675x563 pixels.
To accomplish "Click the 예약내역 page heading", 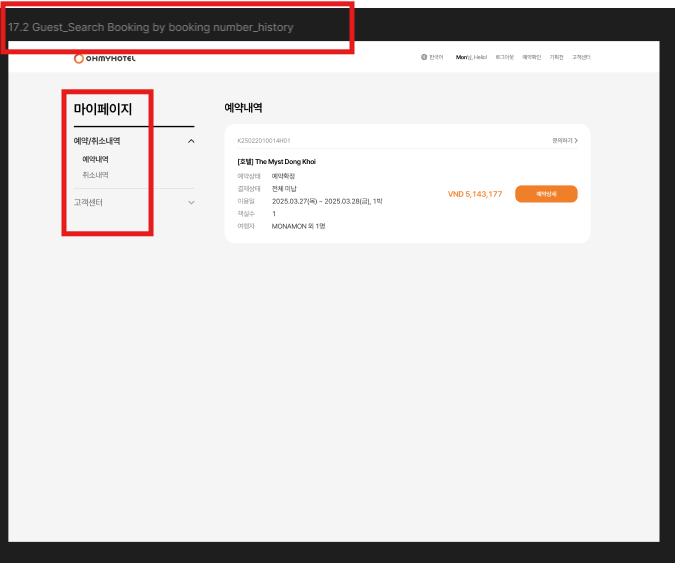I will tap(243, 108).
